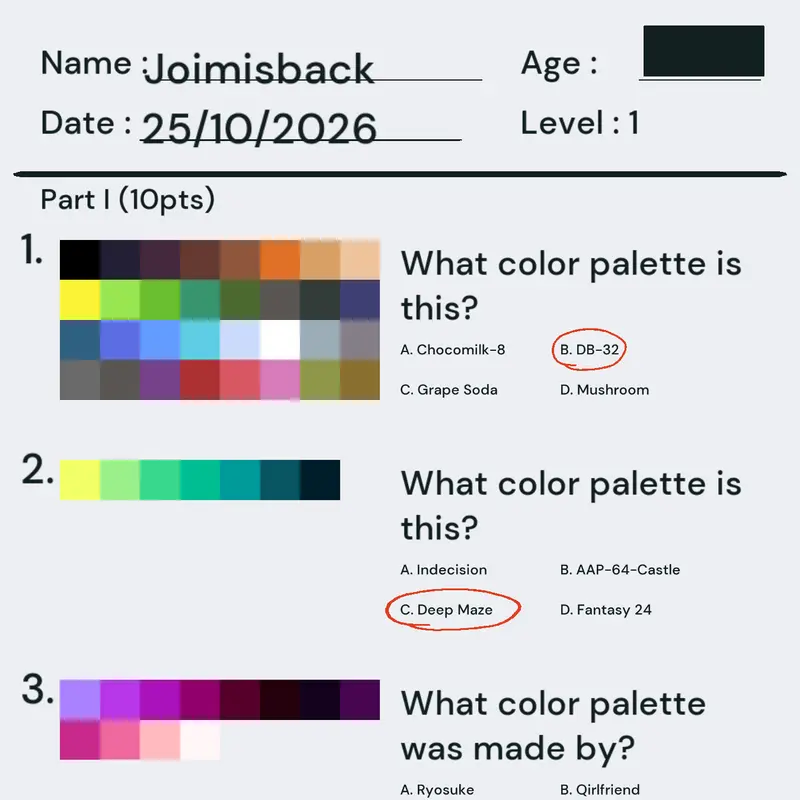Image resolution: width=800 pixels, height=800 pixels.
Task: Choose answer A. Ryosuke
Action: [x=437, y=790]
